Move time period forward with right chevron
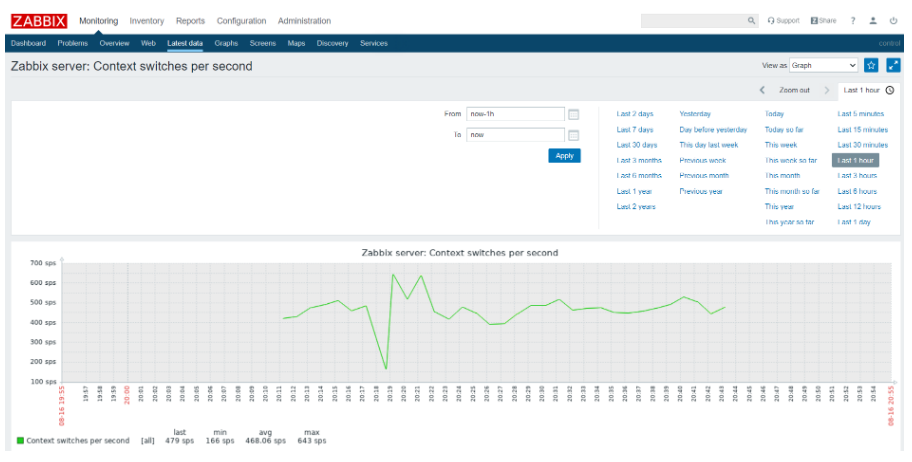 (x=826, y=90)
